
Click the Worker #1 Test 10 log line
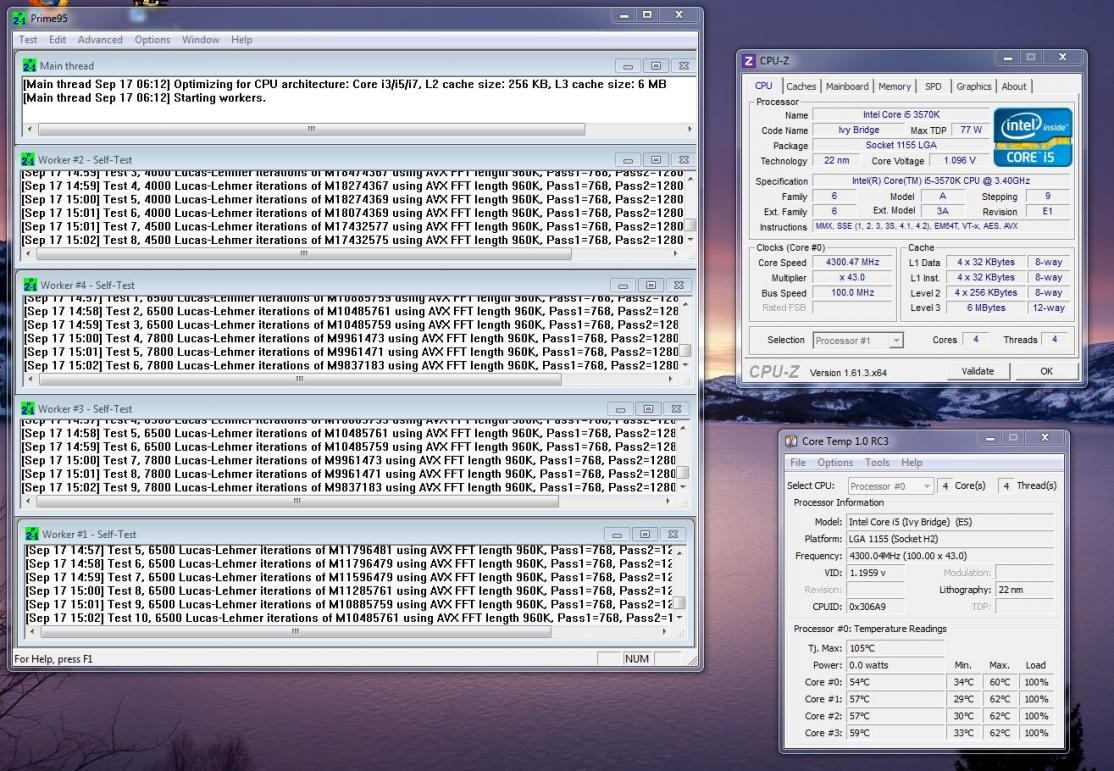coord(348,618)
